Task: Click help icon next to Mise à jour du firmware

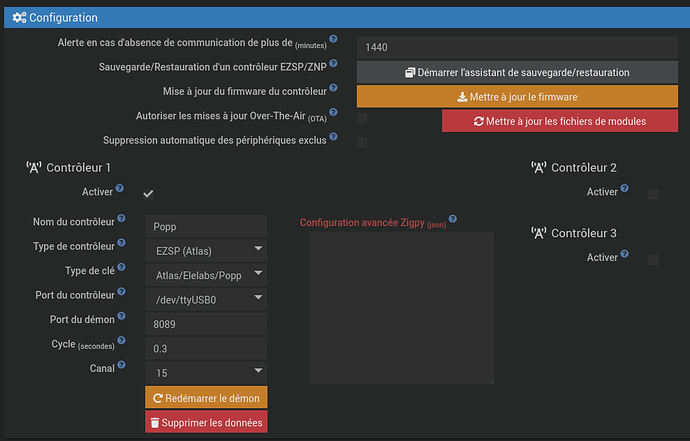Action: click(x=334, y=88)
